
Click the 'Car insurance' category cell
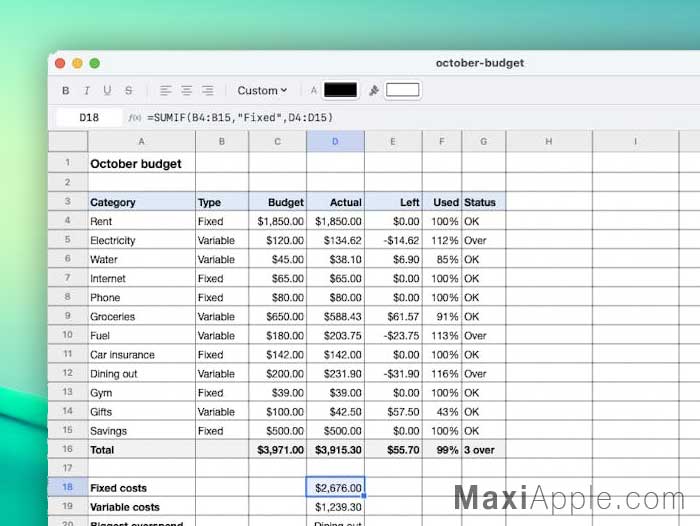click(x=142, y=355)
